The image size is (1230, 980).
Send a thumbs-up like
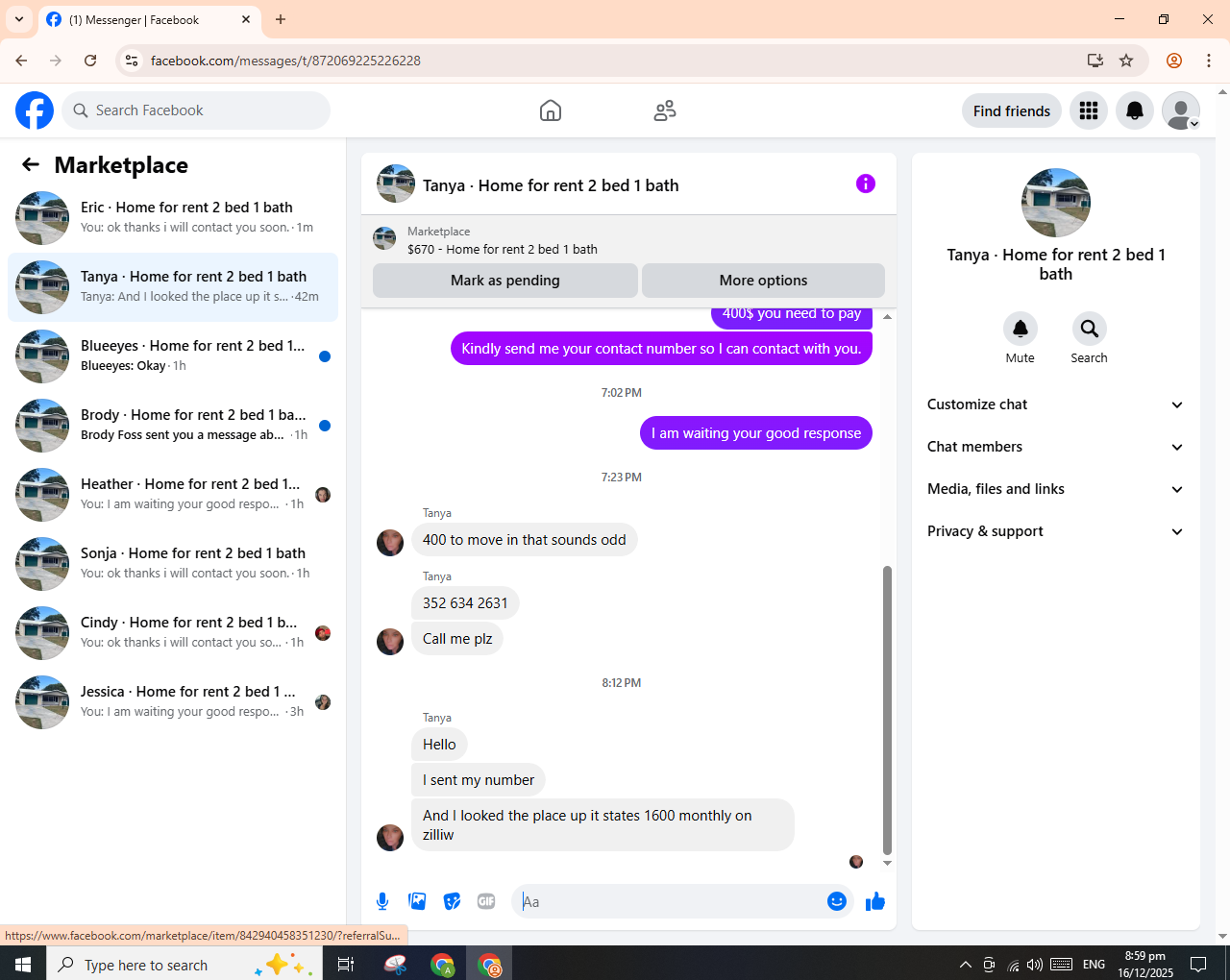[x=875, y=901]
